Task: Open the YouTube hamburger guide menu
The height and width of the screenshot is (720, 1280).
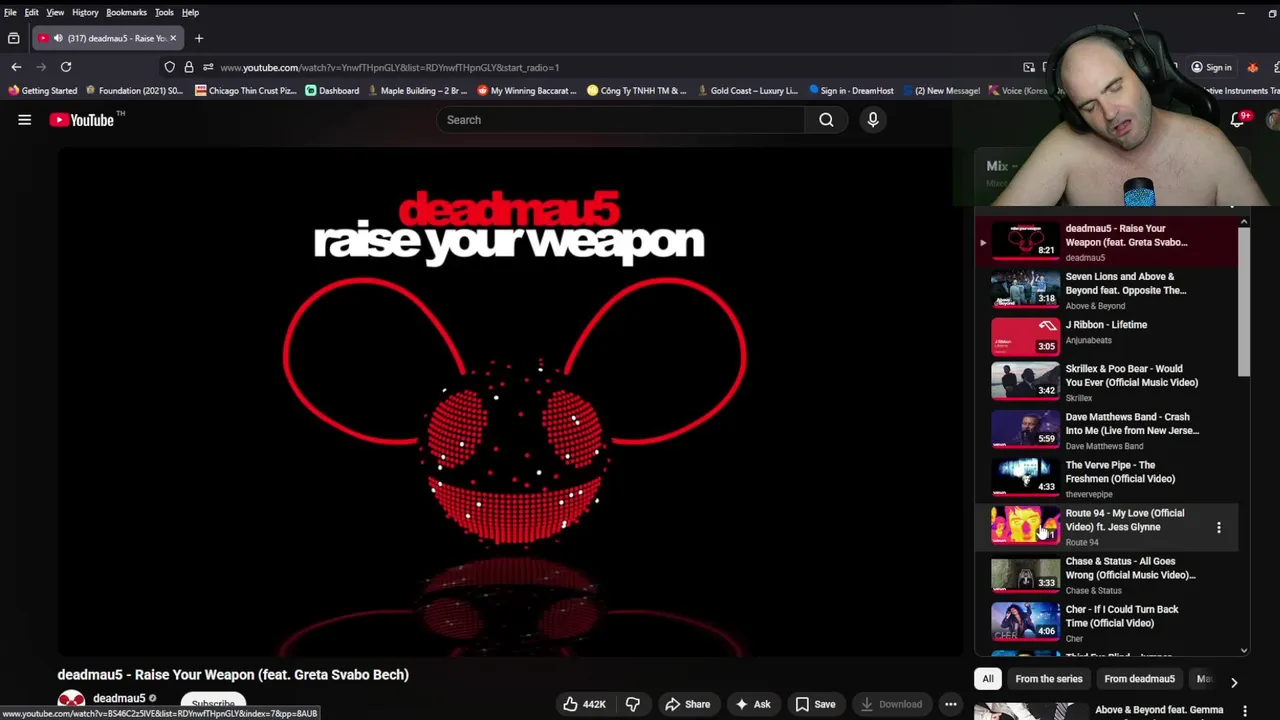Action: (x=25, y=120)
